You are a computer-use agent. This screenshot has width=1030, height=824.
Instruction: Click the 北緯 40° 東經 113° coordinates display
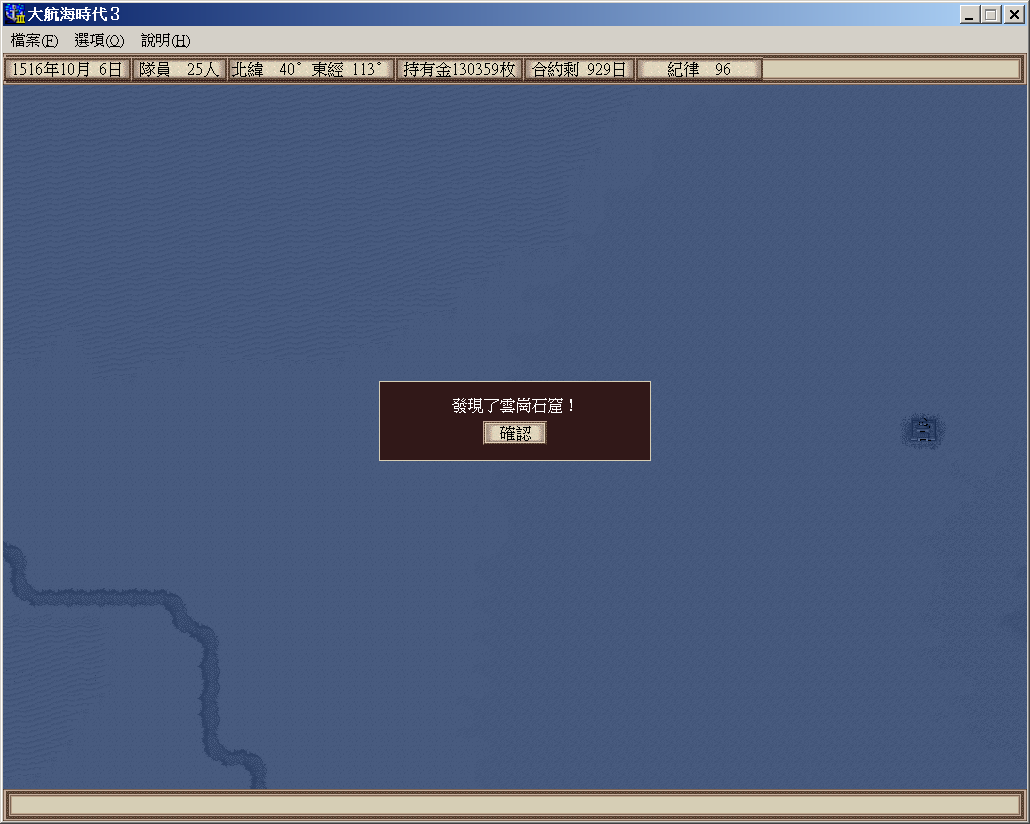click(310, 70)
